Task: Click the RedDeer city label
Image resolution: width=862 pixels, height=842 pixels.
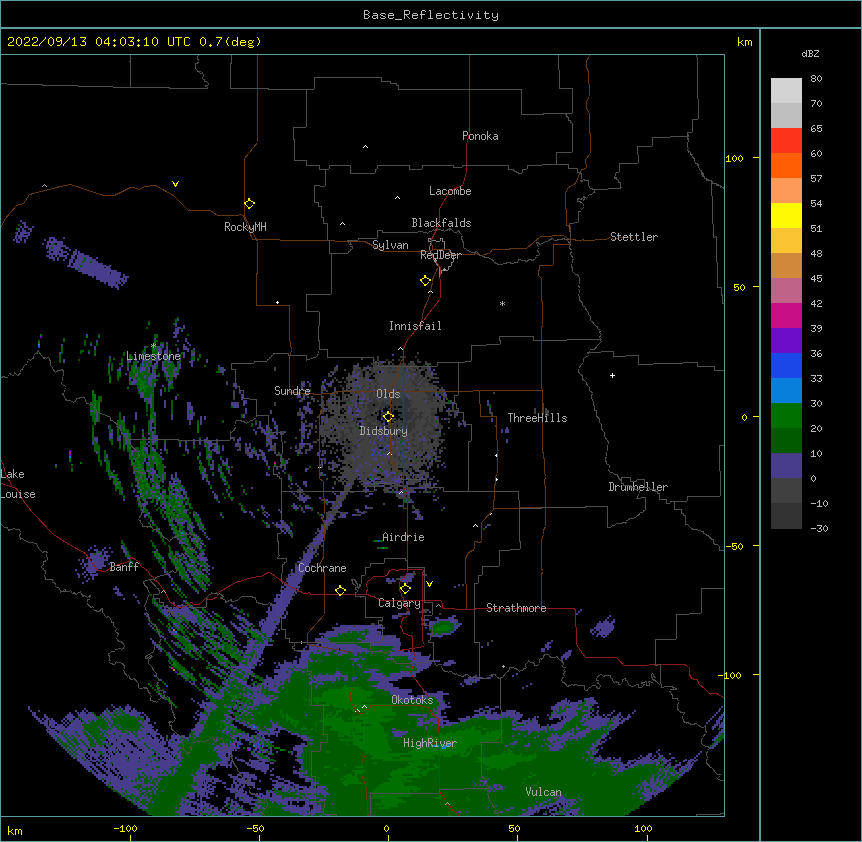Action: pos(440,255)
